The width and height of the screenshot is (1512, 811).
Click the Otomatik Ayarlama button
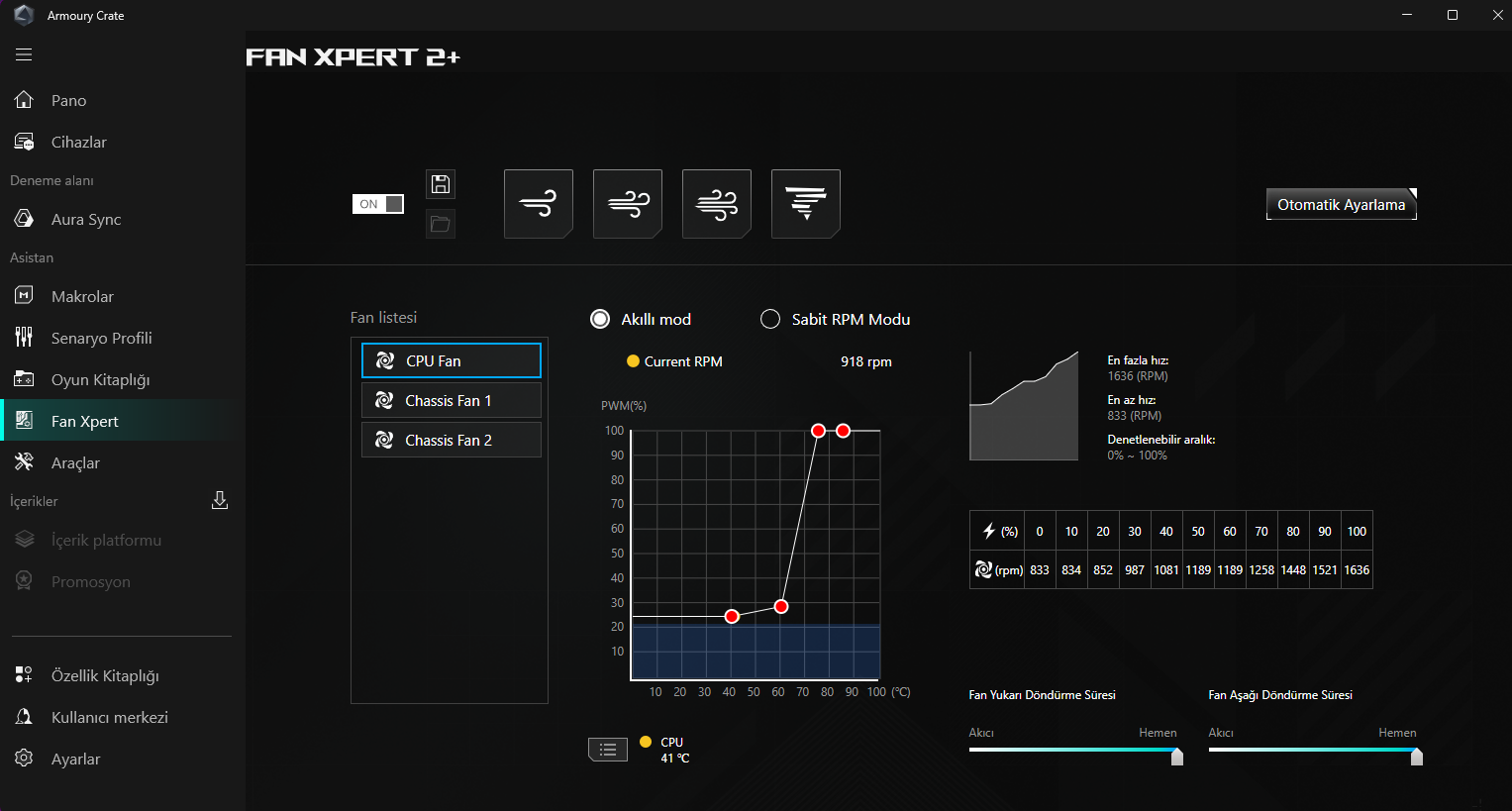pos(1342,204)
